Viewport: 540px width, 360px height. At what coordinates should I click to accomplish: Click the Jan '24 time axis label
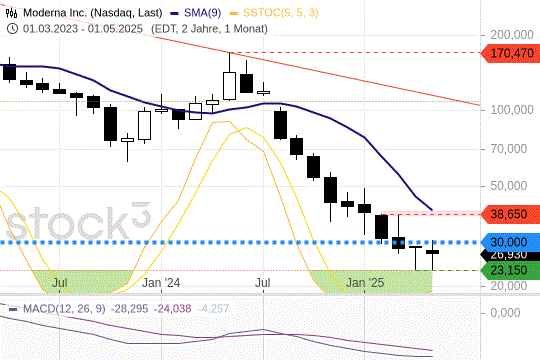pos(161,283)
